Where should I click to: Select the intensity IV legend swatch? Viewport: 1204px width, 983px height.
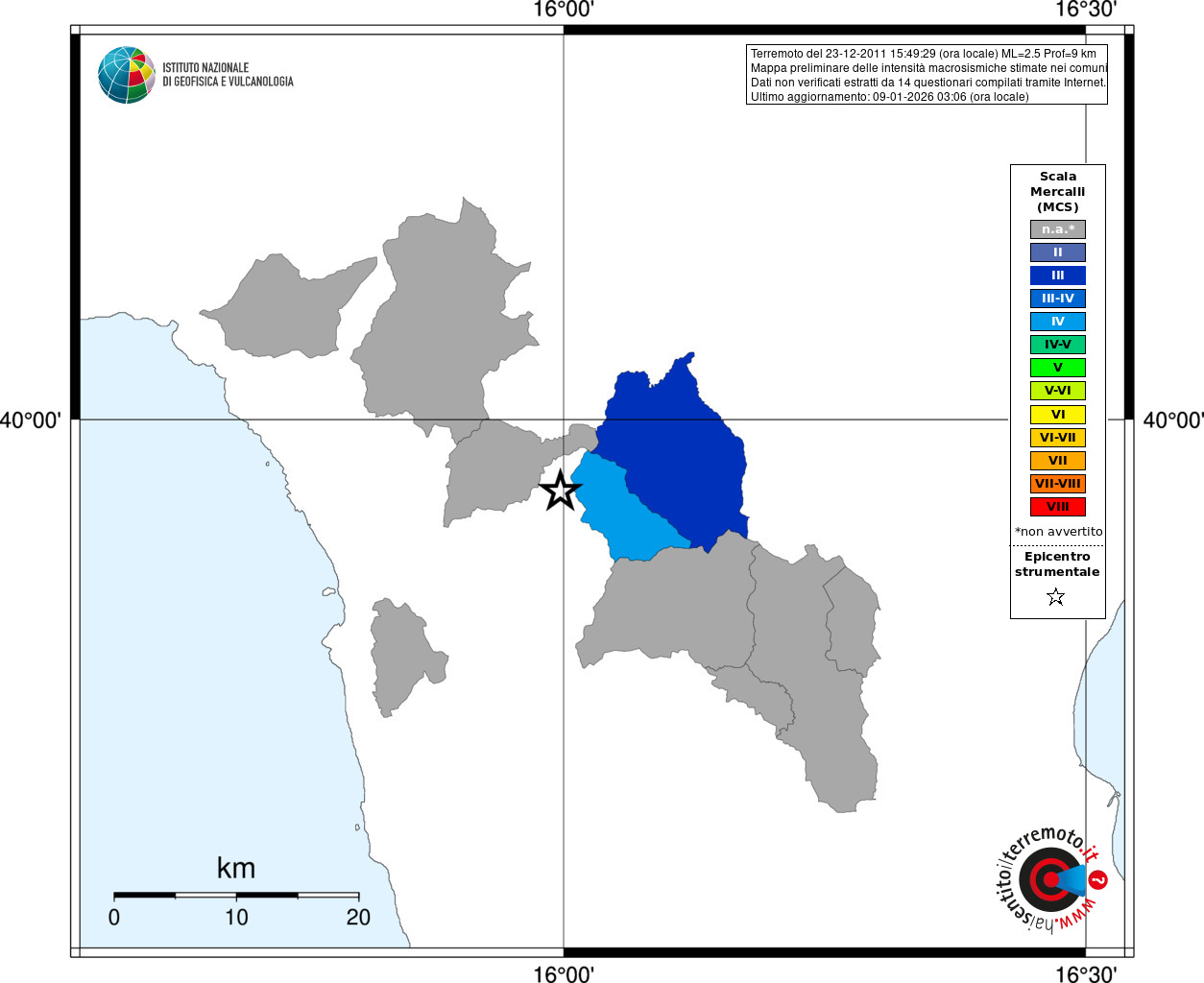tap(1058, 322)
